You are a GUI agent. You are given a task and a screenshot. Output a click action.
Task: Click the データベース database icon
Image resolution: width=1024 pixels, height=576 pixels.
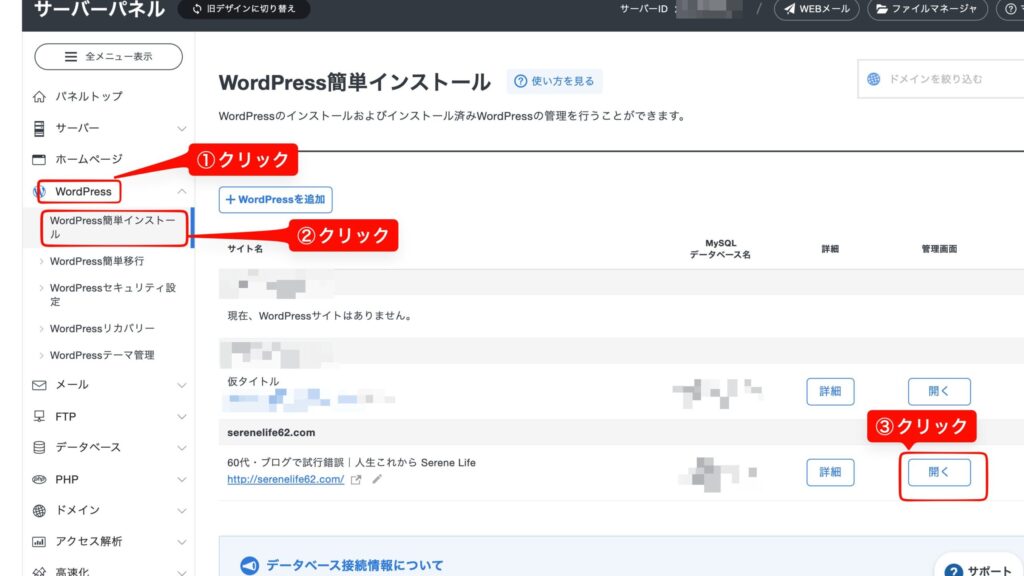coord(39,447)
